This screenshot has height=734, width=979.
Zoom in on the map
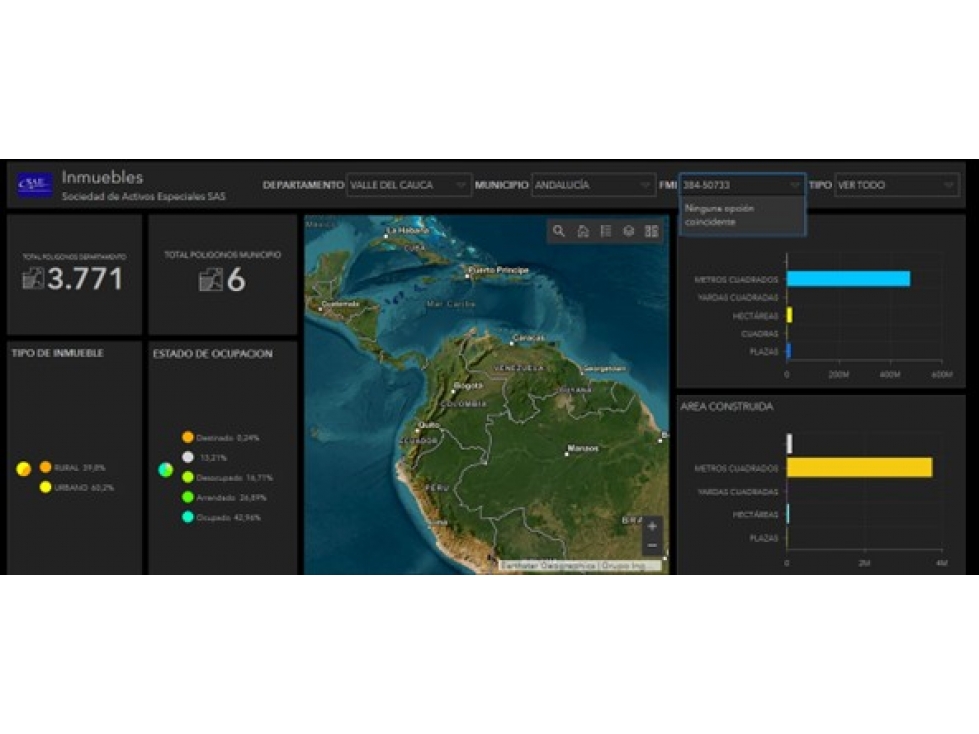(652, 526)
